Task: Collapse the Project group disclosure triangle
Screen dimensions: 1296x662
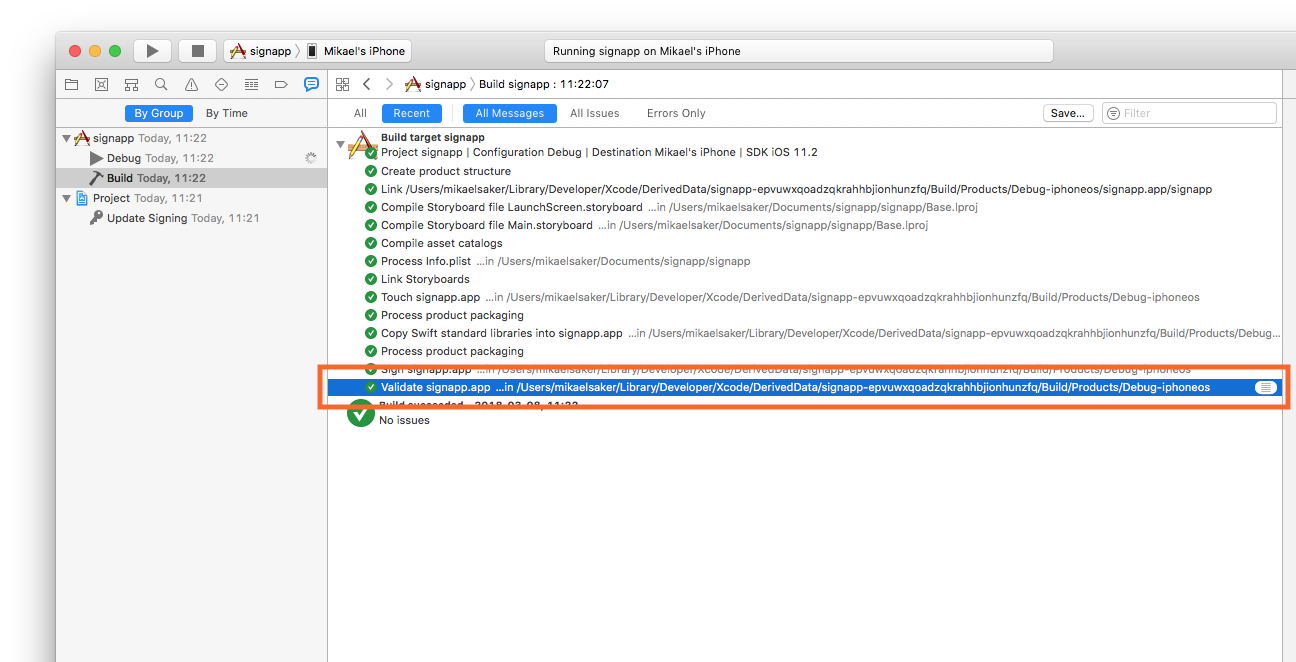Action: tap(66, 199)
